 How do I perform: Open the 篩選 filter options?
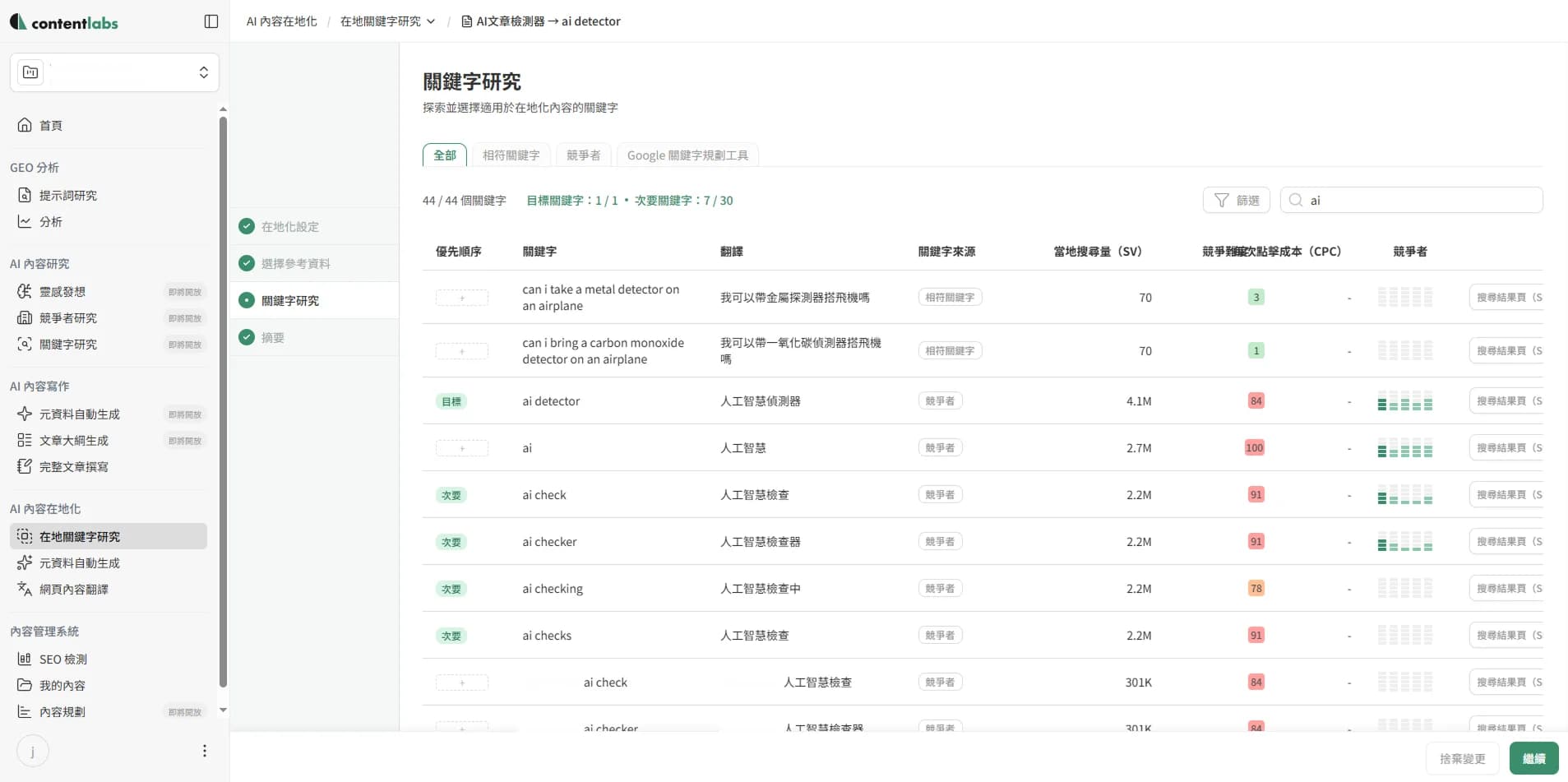click(x=1237, y=200)
